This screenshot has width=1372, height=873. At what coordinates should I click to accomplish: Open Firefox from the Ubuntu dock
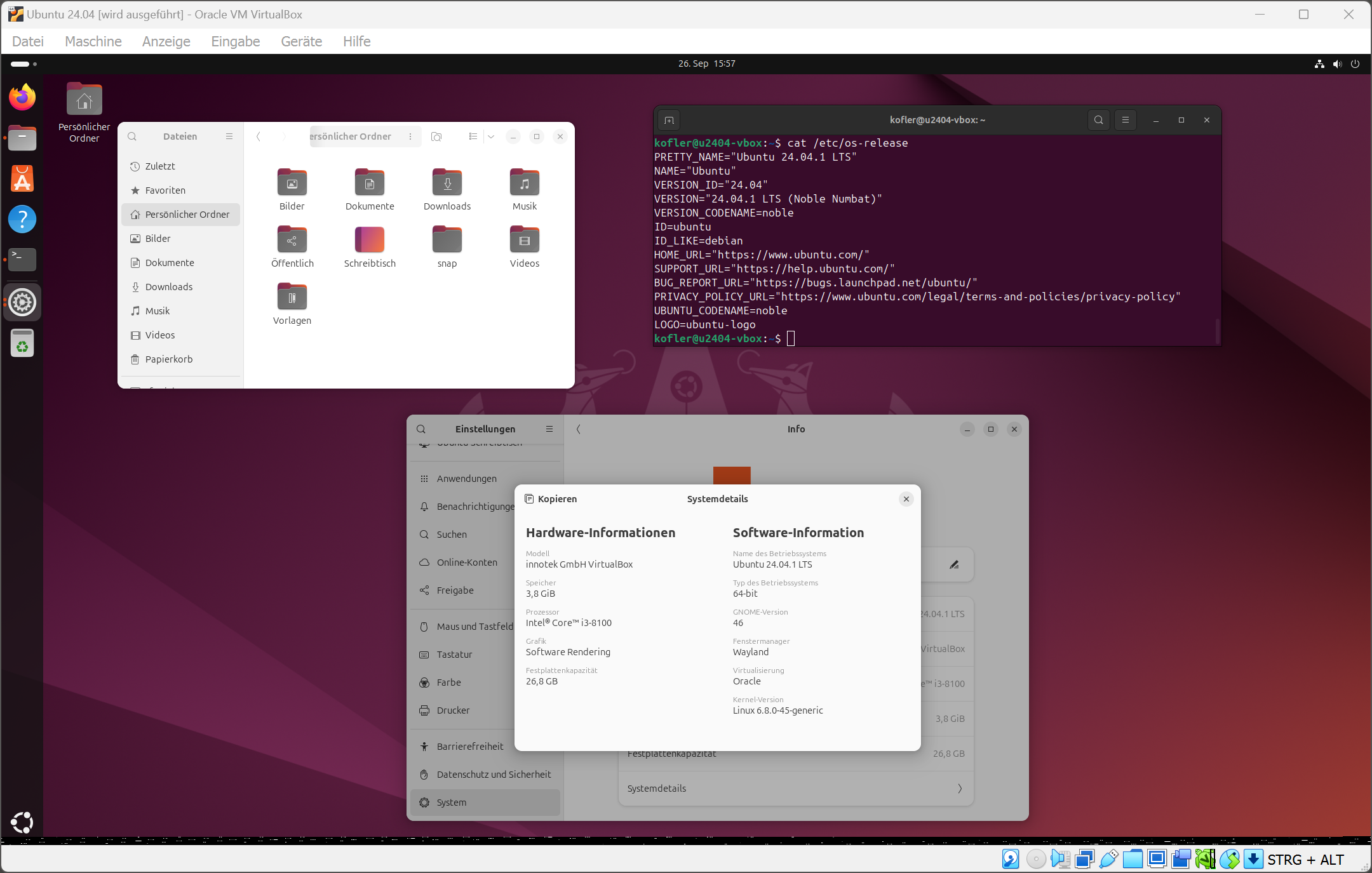coord(22,97)
